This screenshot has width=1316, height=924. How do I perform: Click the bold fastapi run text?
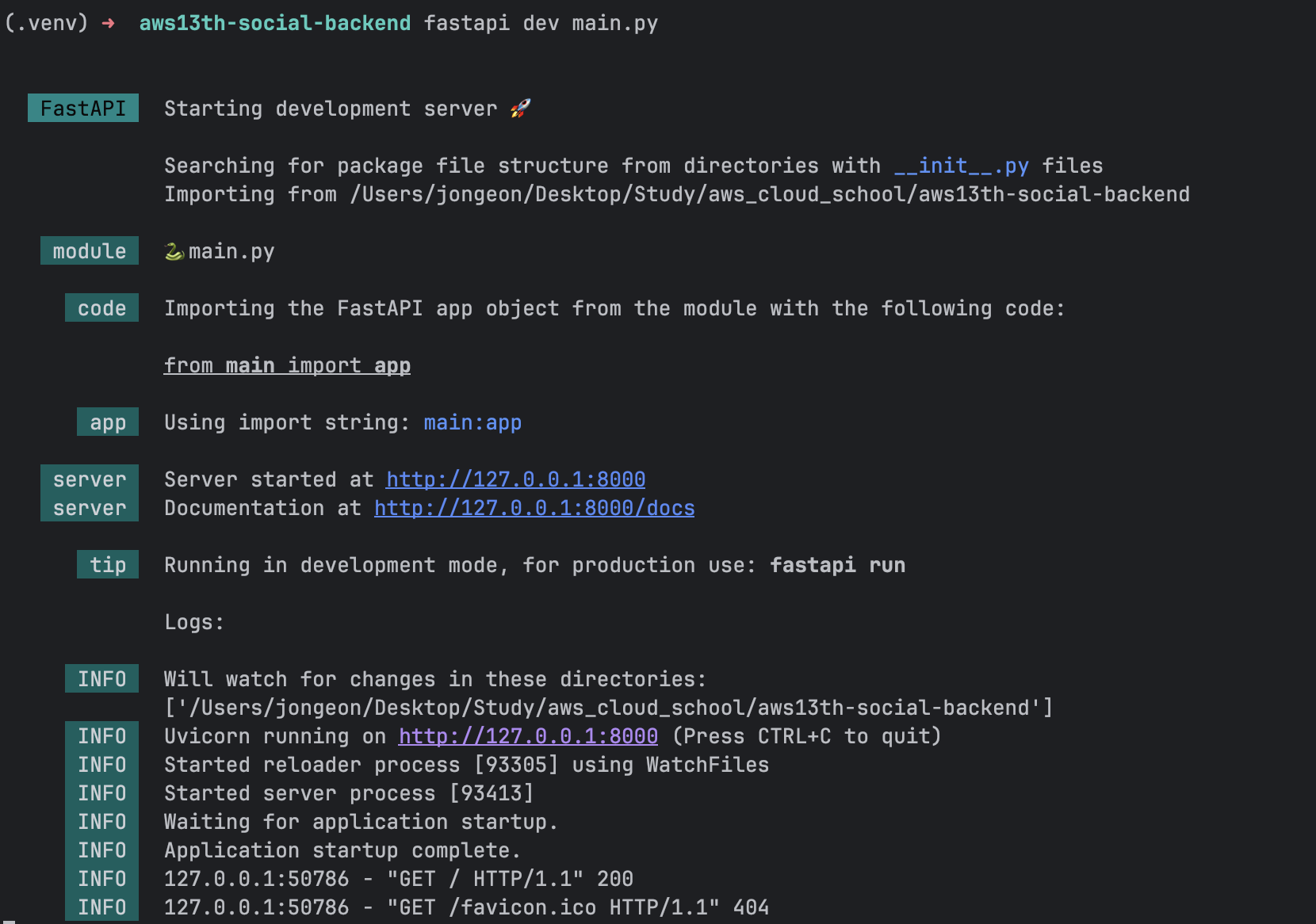837,565
